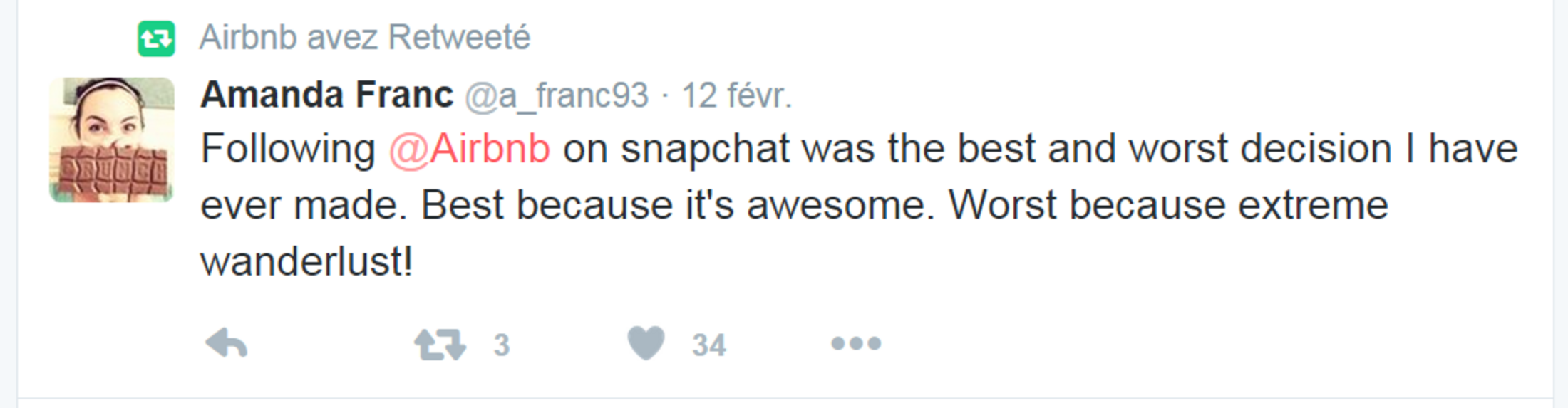Image resolution: width=1568 pixels, height=408 pixels.
Task: View likes by clicking the count 34
Action: coord(708,345)
